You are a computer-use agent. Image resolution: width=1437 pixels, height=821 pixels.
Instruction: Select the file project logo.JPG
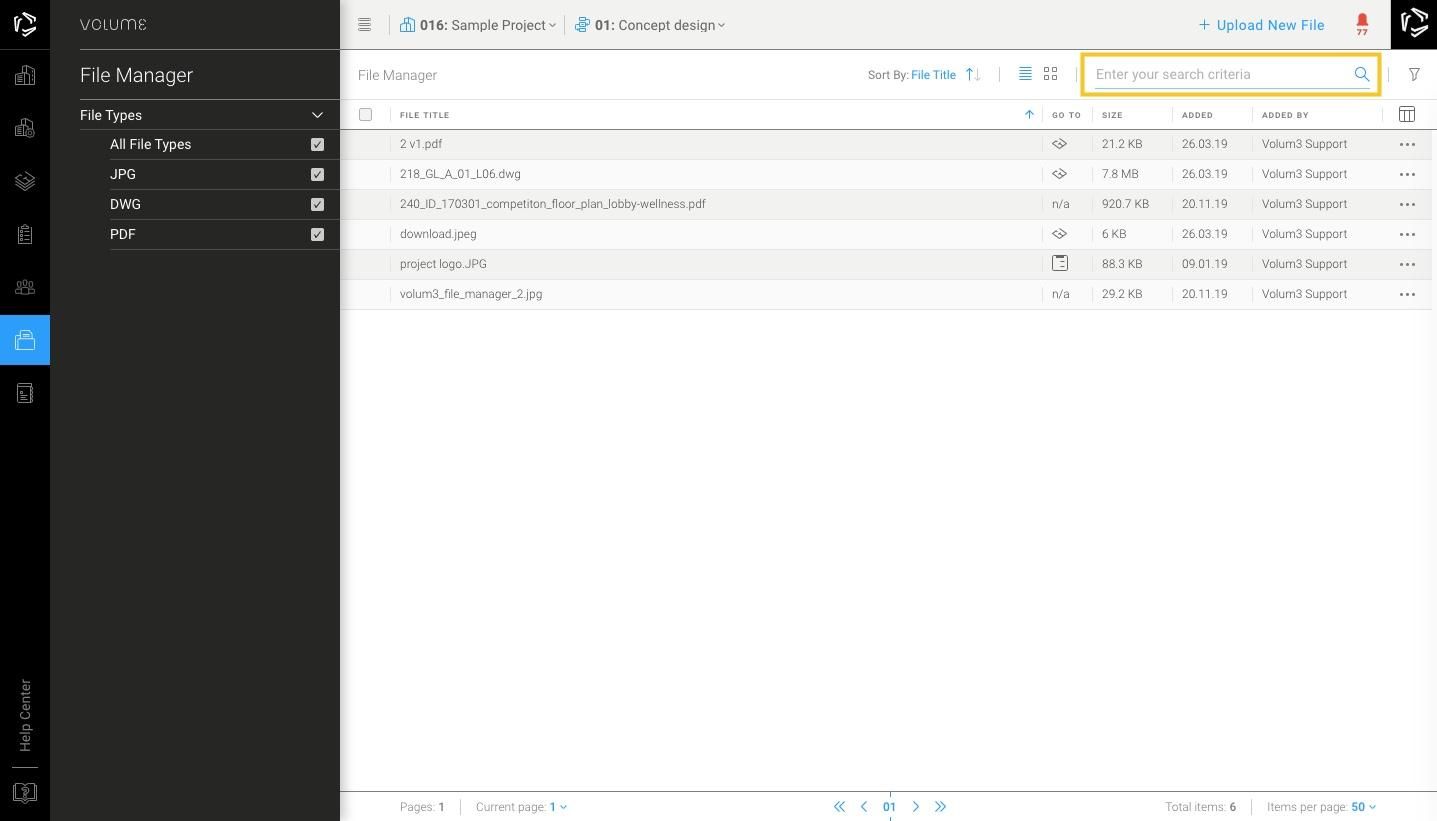[x=443, y=264]
